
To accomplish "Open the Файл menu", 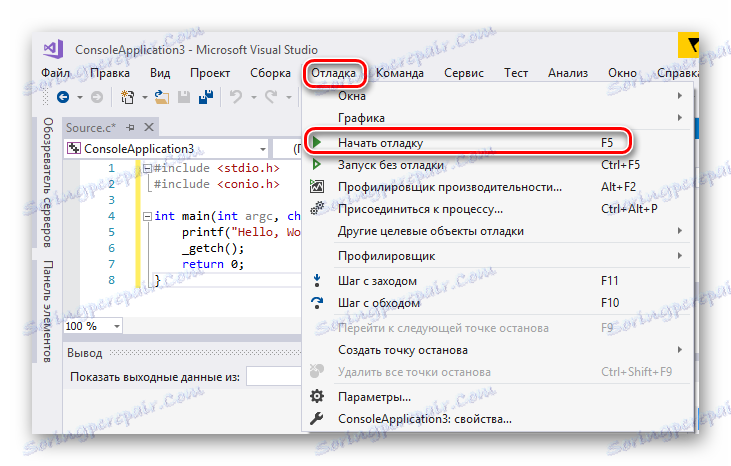I will [x=55, y=73].
